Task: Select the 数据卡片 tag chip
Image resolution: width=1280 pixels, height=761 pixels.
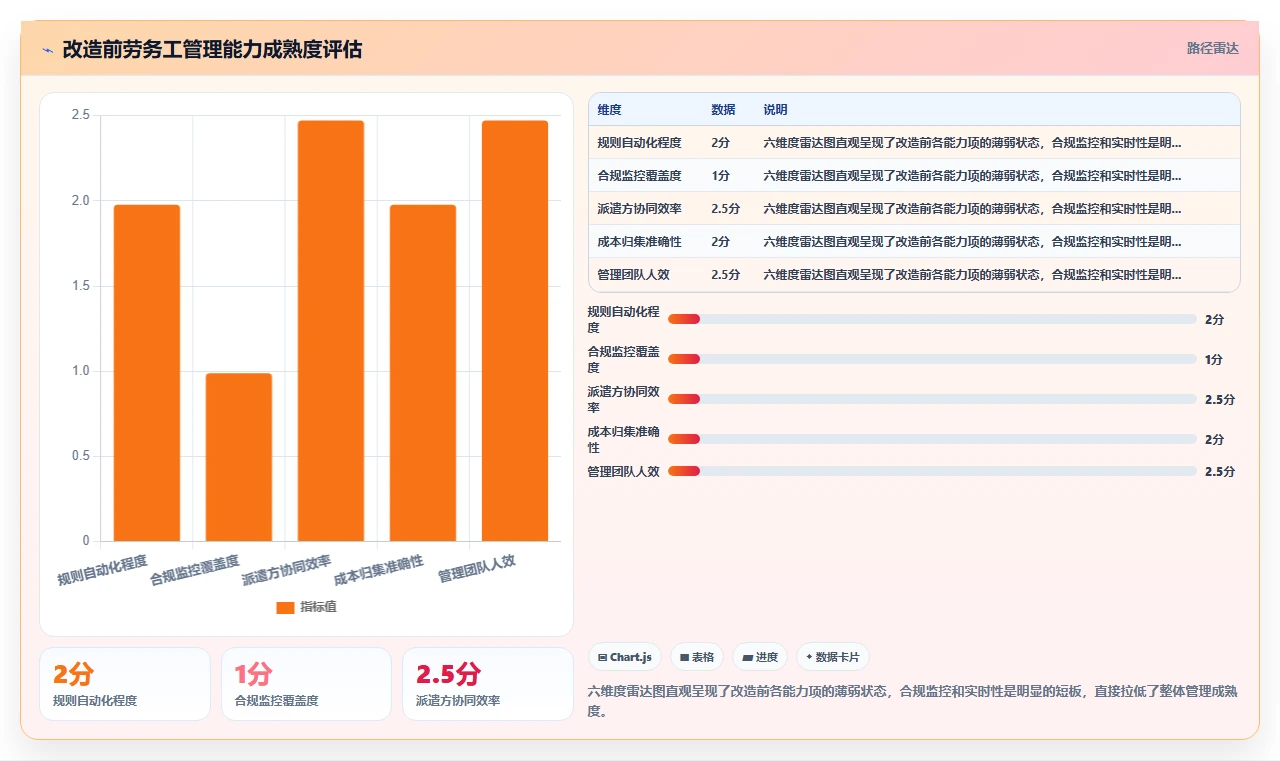Action: pos(833,657)
